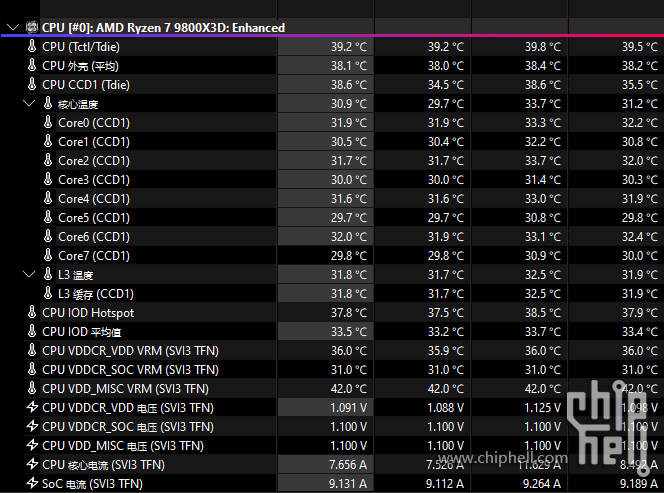Select CPU 核心电流 (SVI3 TFN) label
This screenshot has height=493, width=664.
(x=103, y=465)
